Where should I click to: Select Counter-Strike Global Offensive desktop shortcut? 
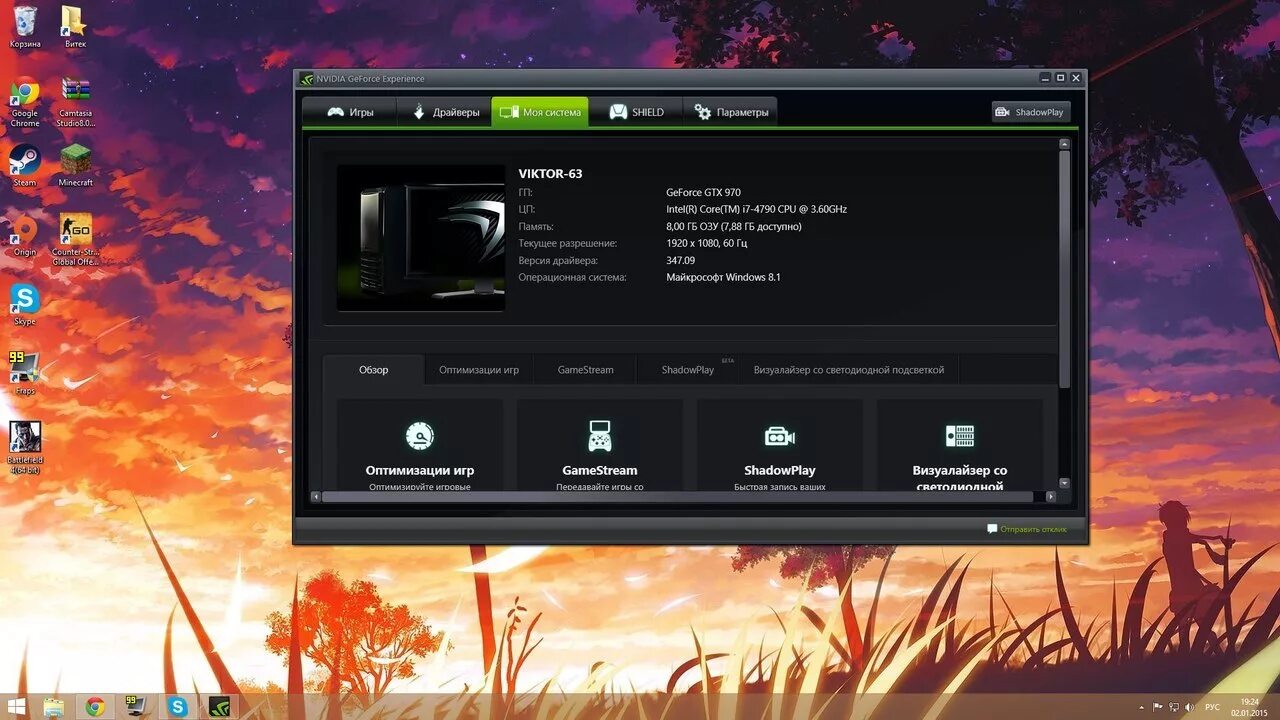tap(75, 240)
